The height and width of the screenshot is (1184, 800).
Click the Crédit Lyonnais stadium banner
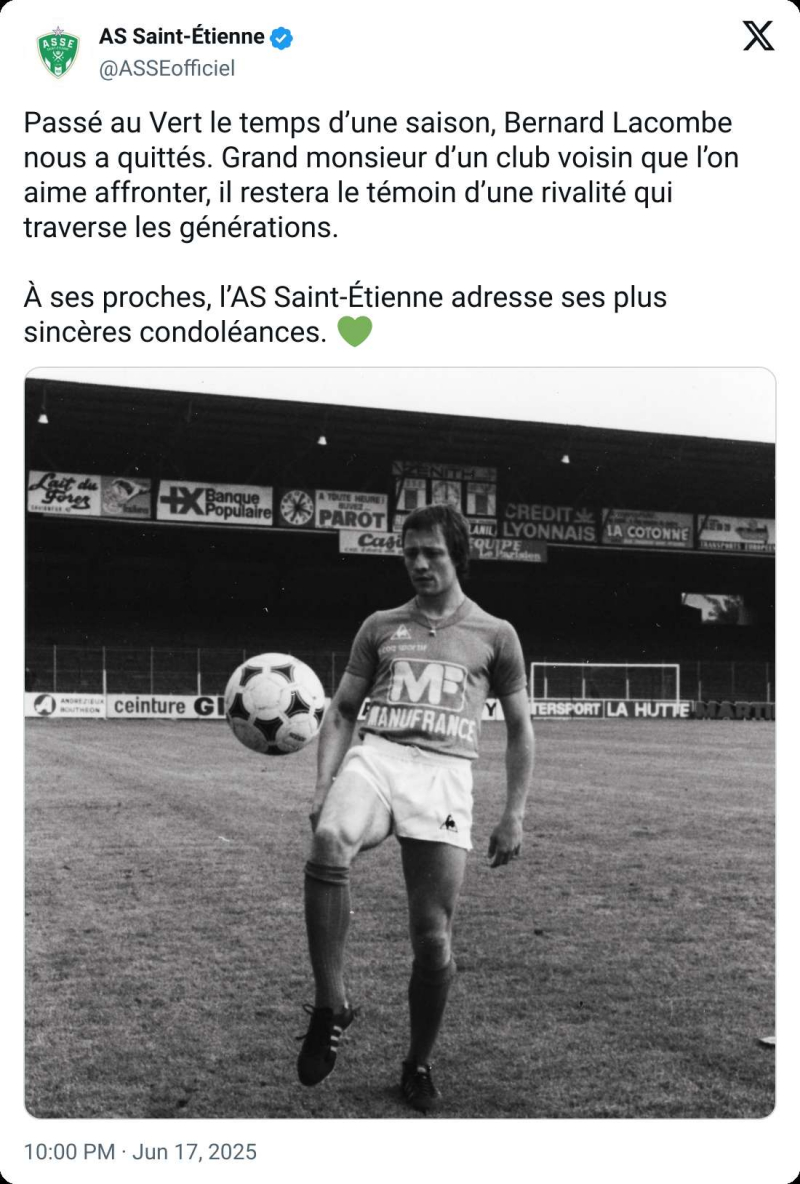(548, 523)
